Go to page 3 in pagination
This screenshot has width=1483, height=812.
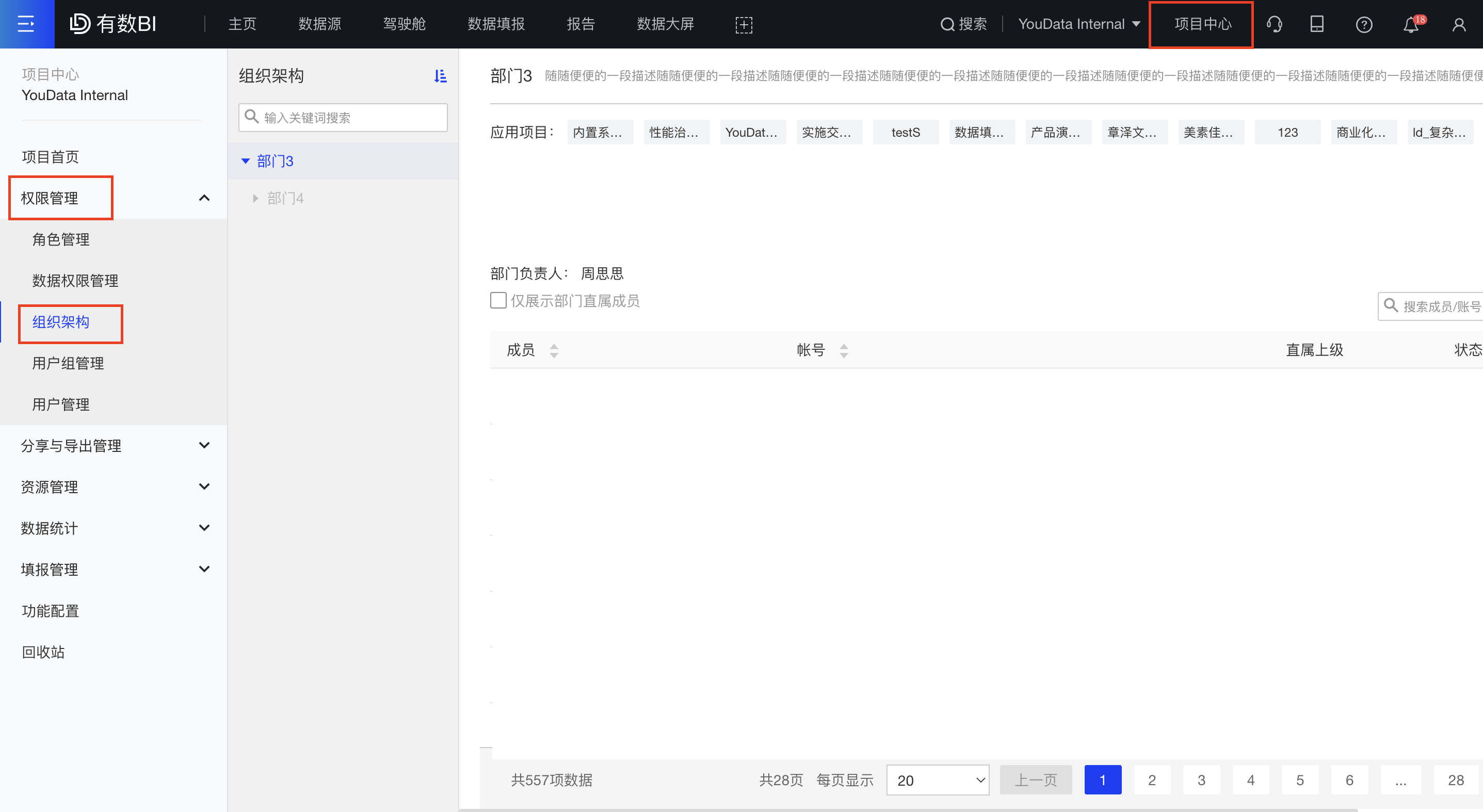click(1201, 780)
